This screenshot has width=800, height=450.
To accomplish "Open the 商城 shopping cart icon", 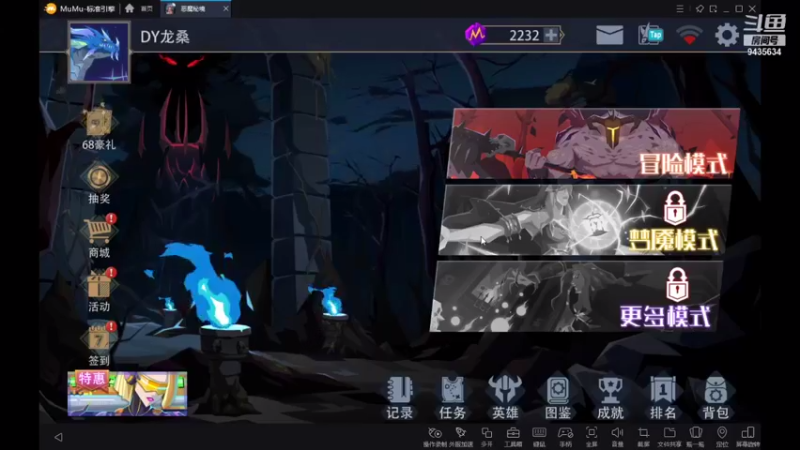I will [98, 237].
